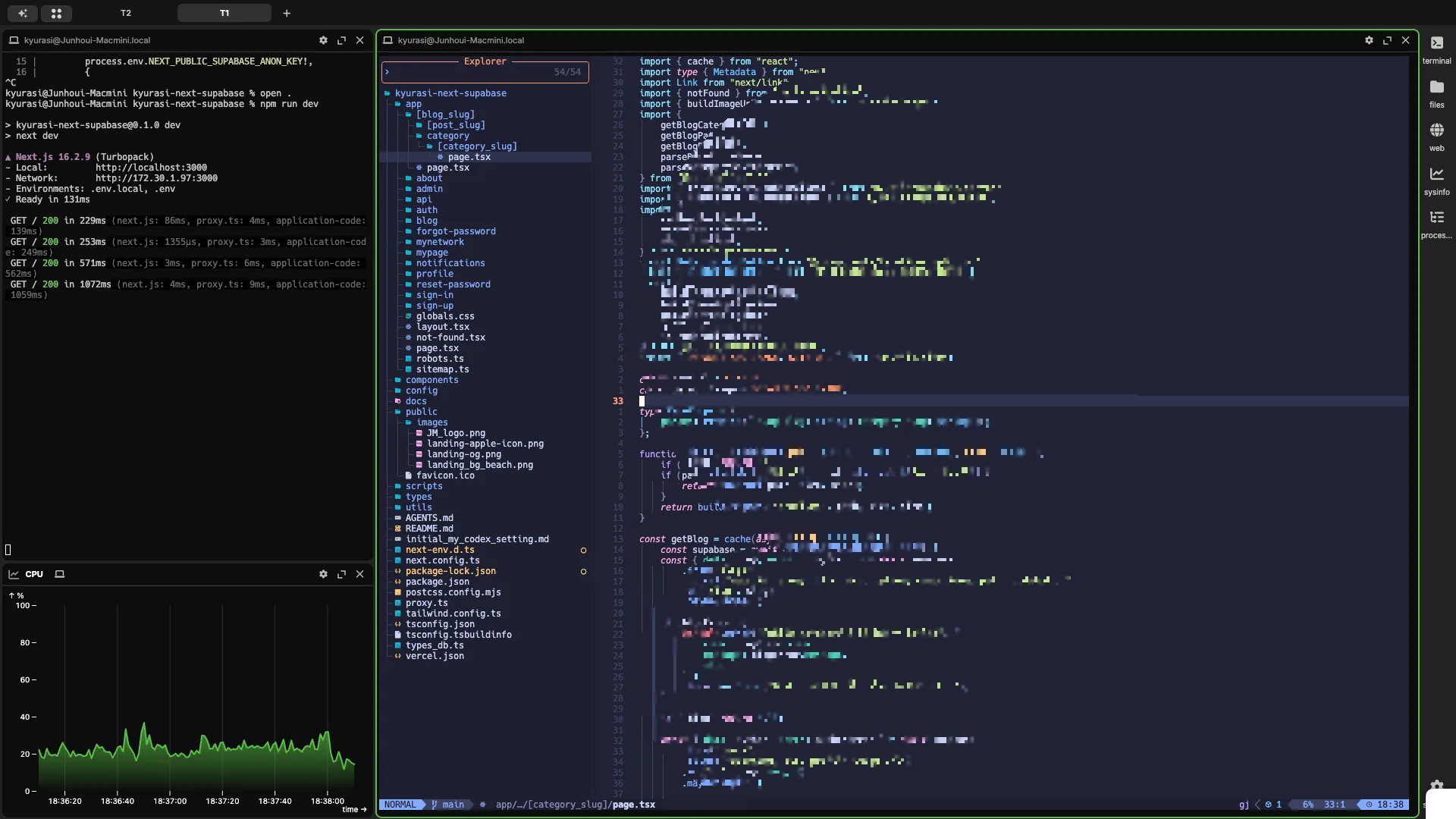Image resolution: width=1456 pixels, height=819 pixels.
Task: Select AGENTS.md file
Action: pos(428,518)
